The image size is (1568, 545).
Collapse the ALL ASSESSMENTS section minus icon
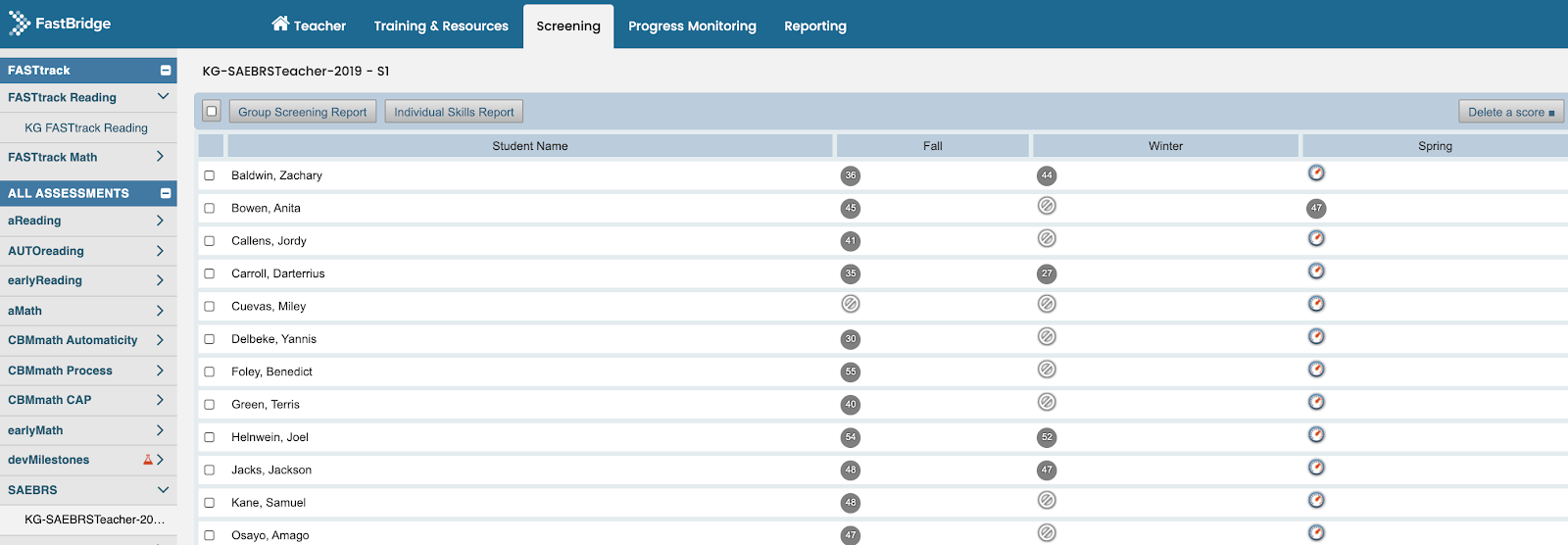[166, 193]
